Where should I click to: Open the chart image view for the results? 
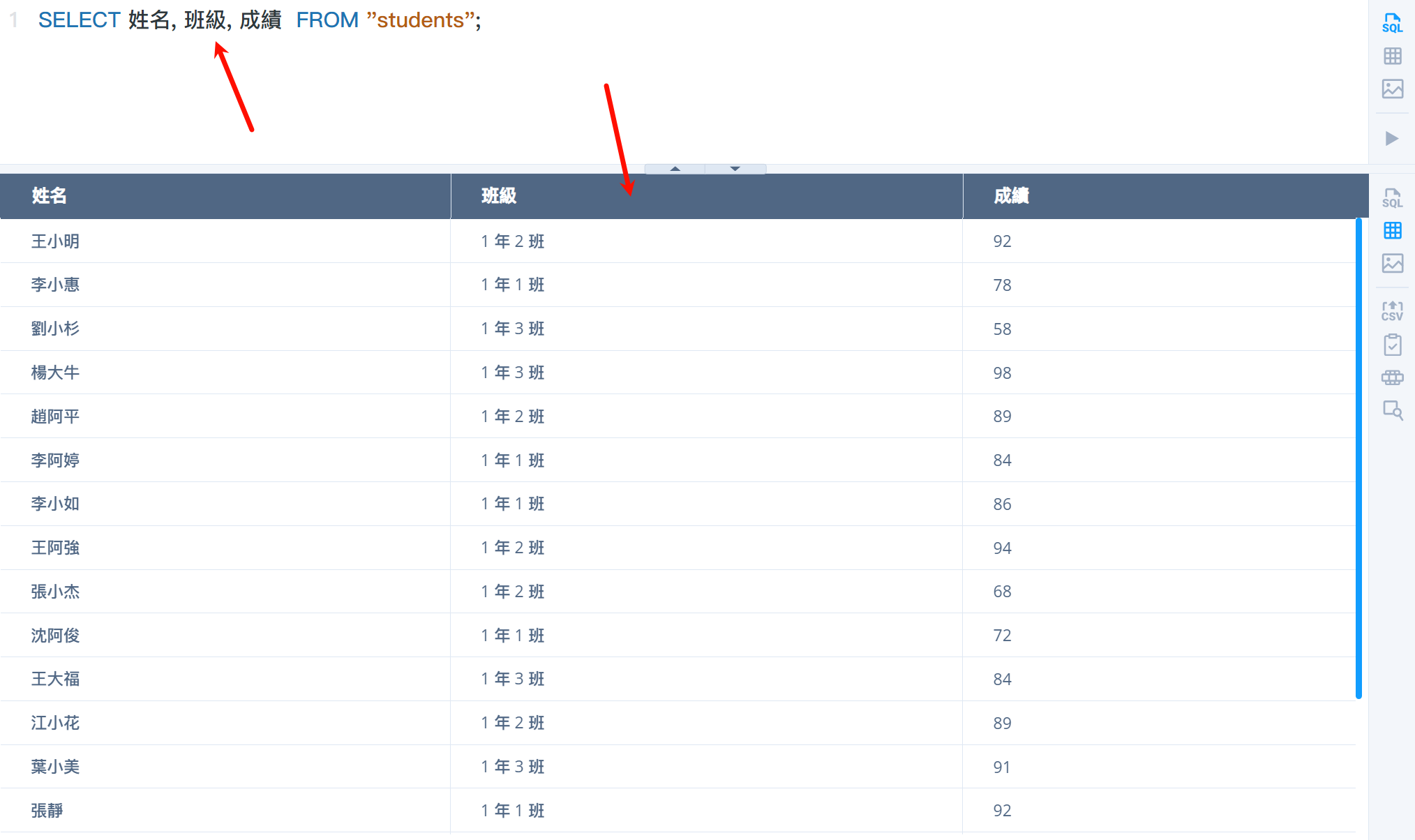pyautogui.click(x=1392, y=263)
